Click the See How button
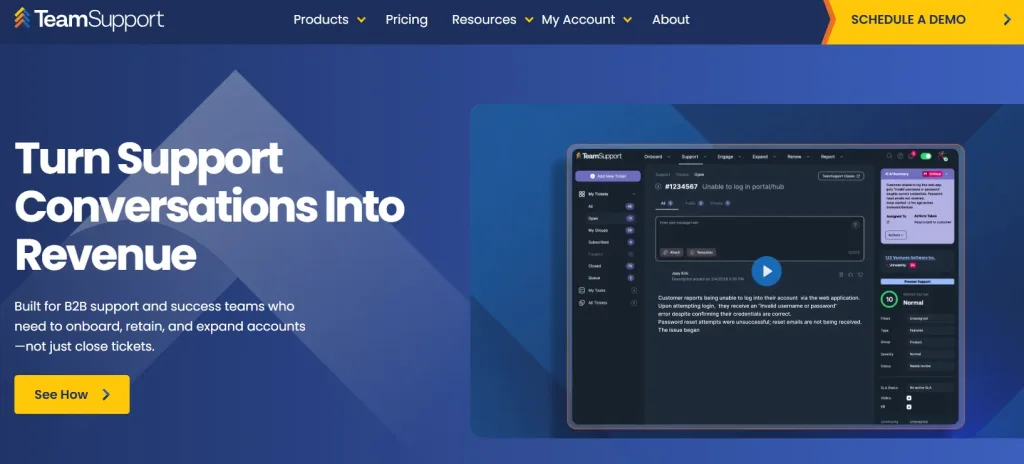Image resolution: width=1024 pixels, height=464 pixels. click(x=72, y=394)
